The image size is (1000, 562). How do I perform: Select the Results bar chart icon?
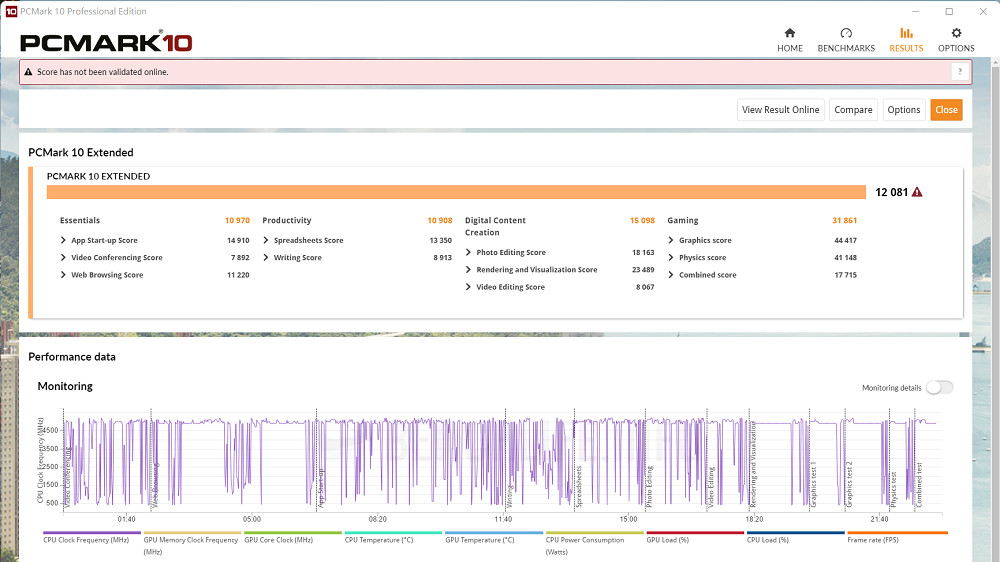point(906,34)
